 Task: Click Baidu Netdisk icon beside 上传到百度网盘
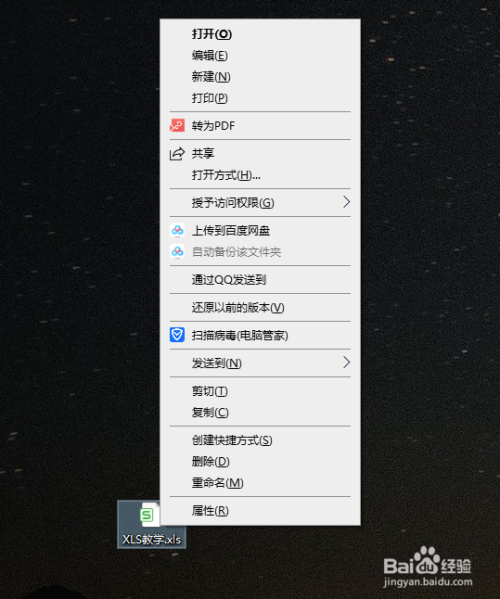pyautogui.click(x=177, y=230)
